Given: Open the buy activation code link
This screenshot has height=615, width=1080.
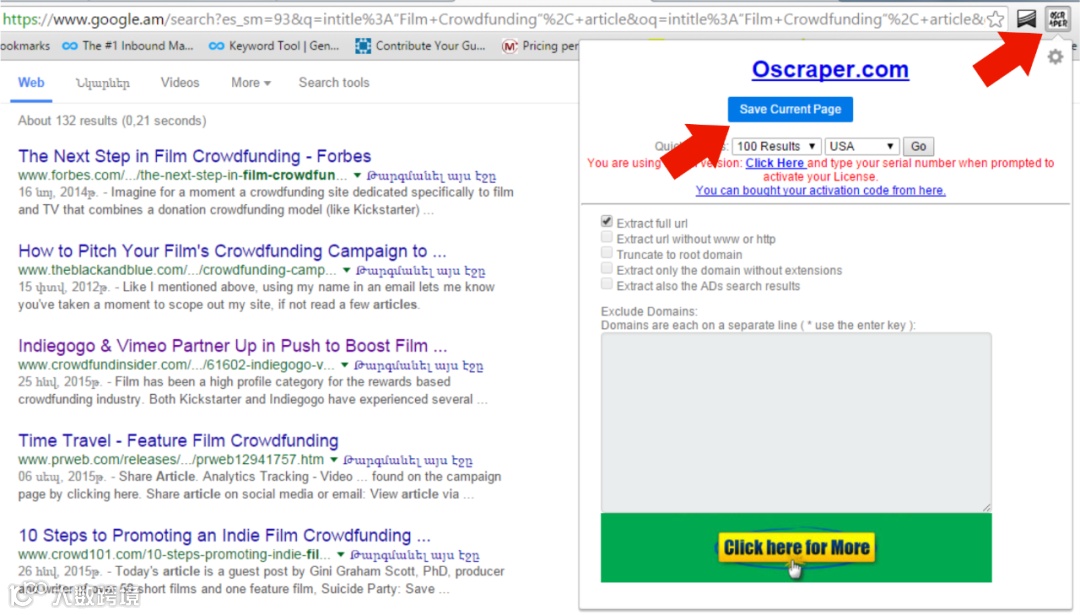Looking at the screenshot, I should click(820, 190).
